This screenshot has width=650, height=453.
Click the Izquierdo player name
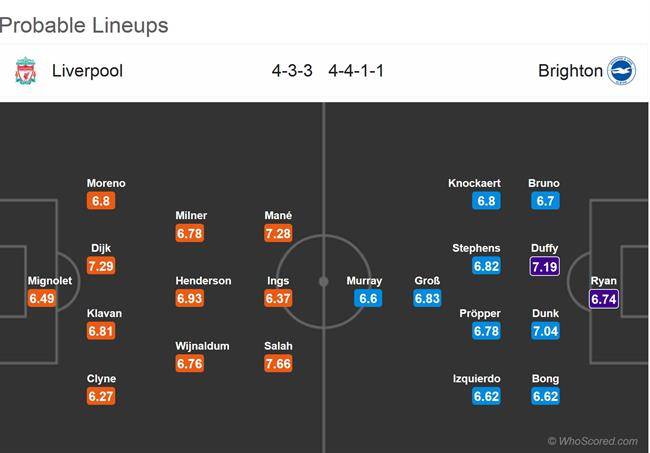pos(476,379)
